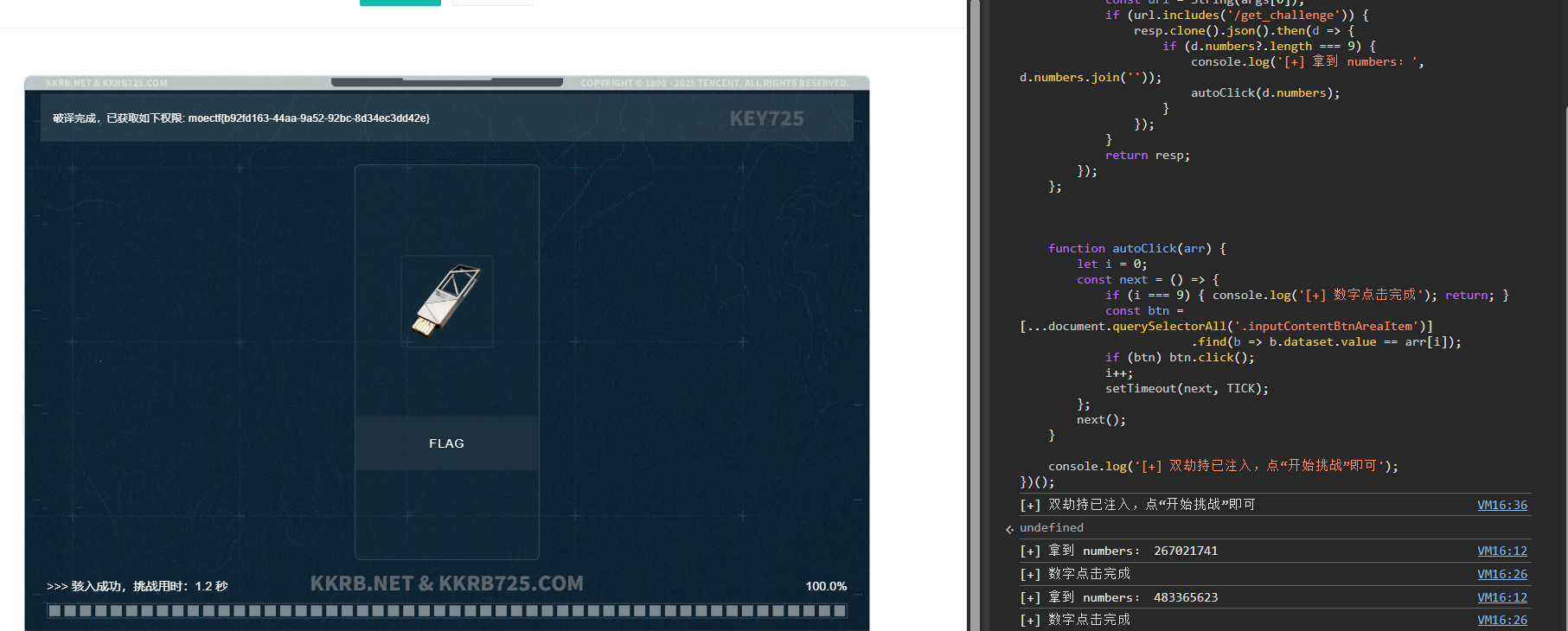Viewport: 1568px width, 631px height.
Task: Click the DevTools panel left divider
Action: [975, 315]
